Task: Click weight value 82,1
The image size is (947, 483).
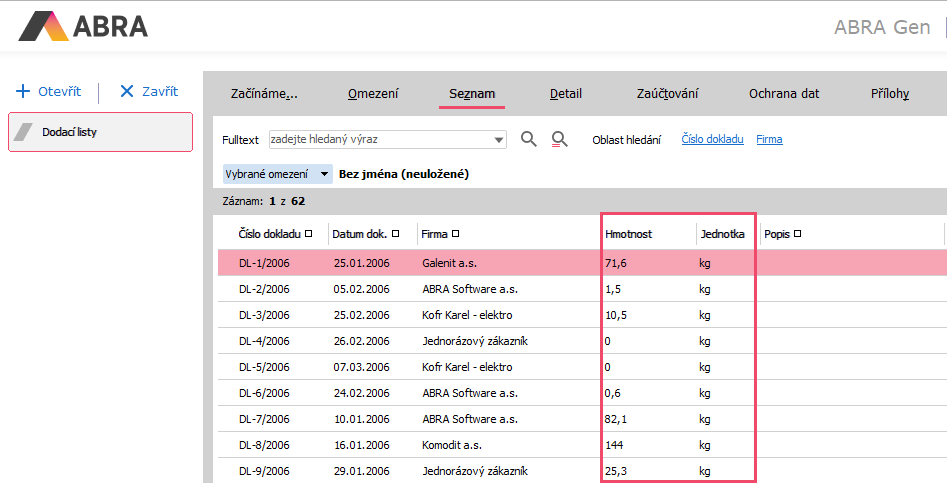Action: tap(615, 419)
